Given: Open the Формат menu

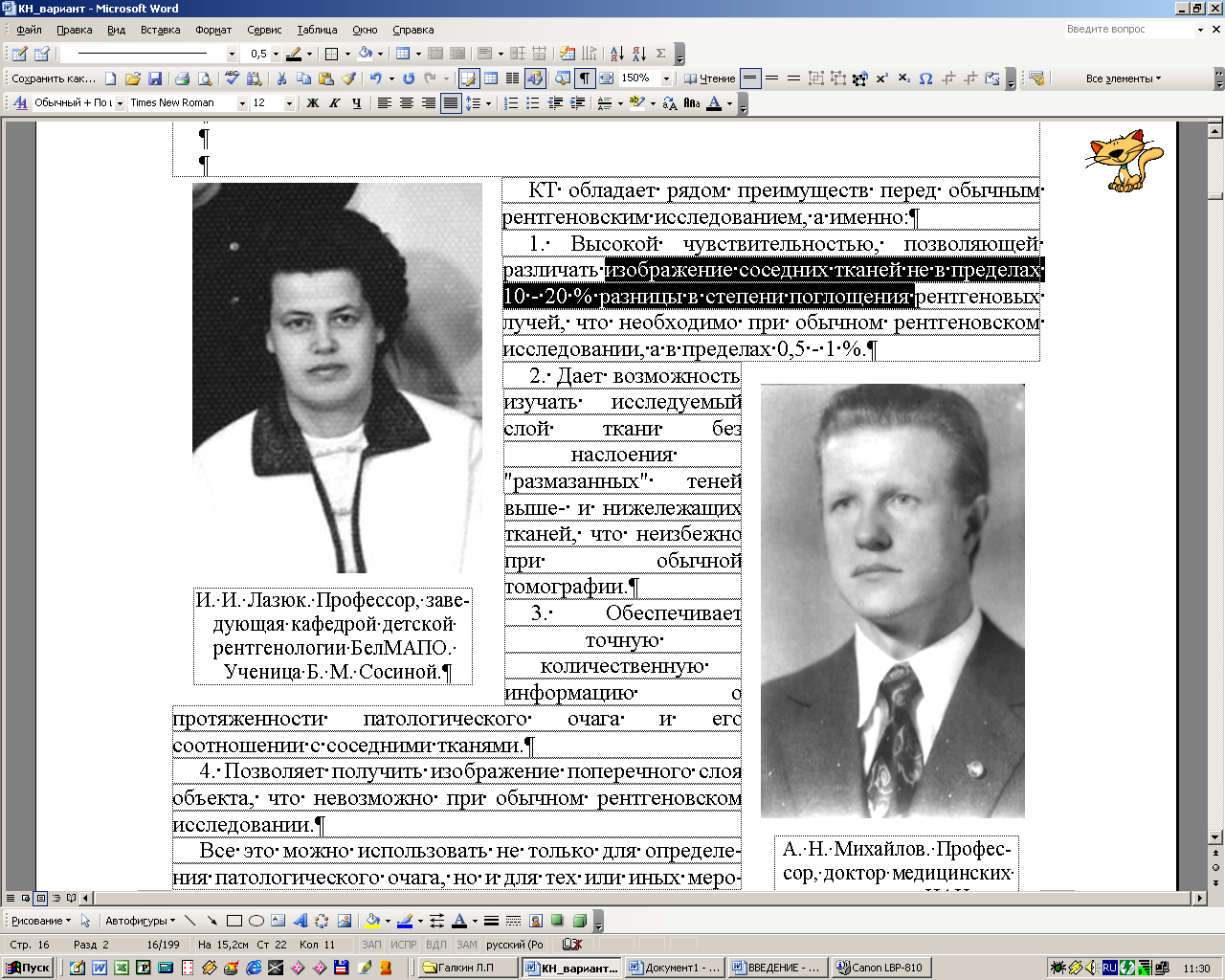Looking at the screenshot, I should tap(213, 30).
